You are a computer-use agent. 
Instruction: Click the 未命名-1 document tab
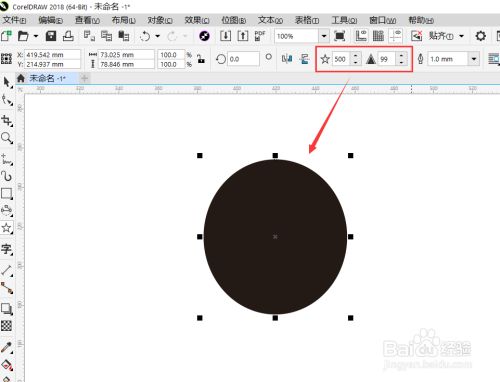47,78
